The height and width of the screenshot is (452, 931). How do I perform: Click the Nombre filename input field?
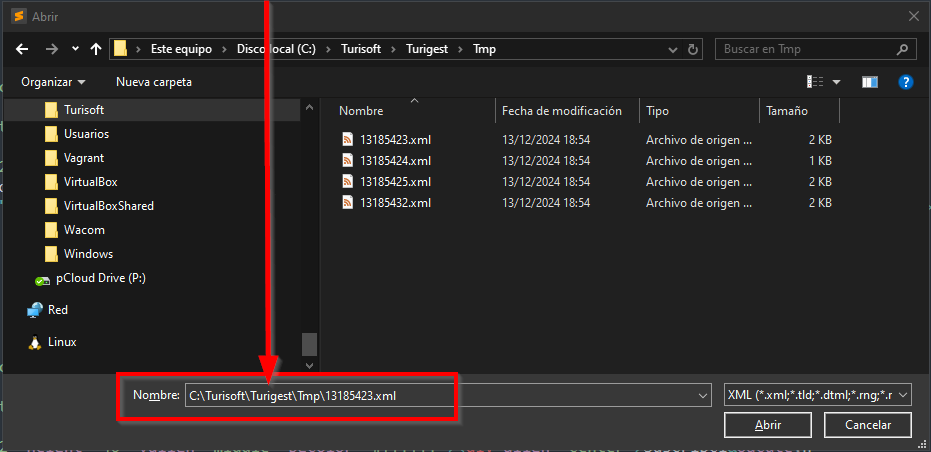click(x=440, y=395)
